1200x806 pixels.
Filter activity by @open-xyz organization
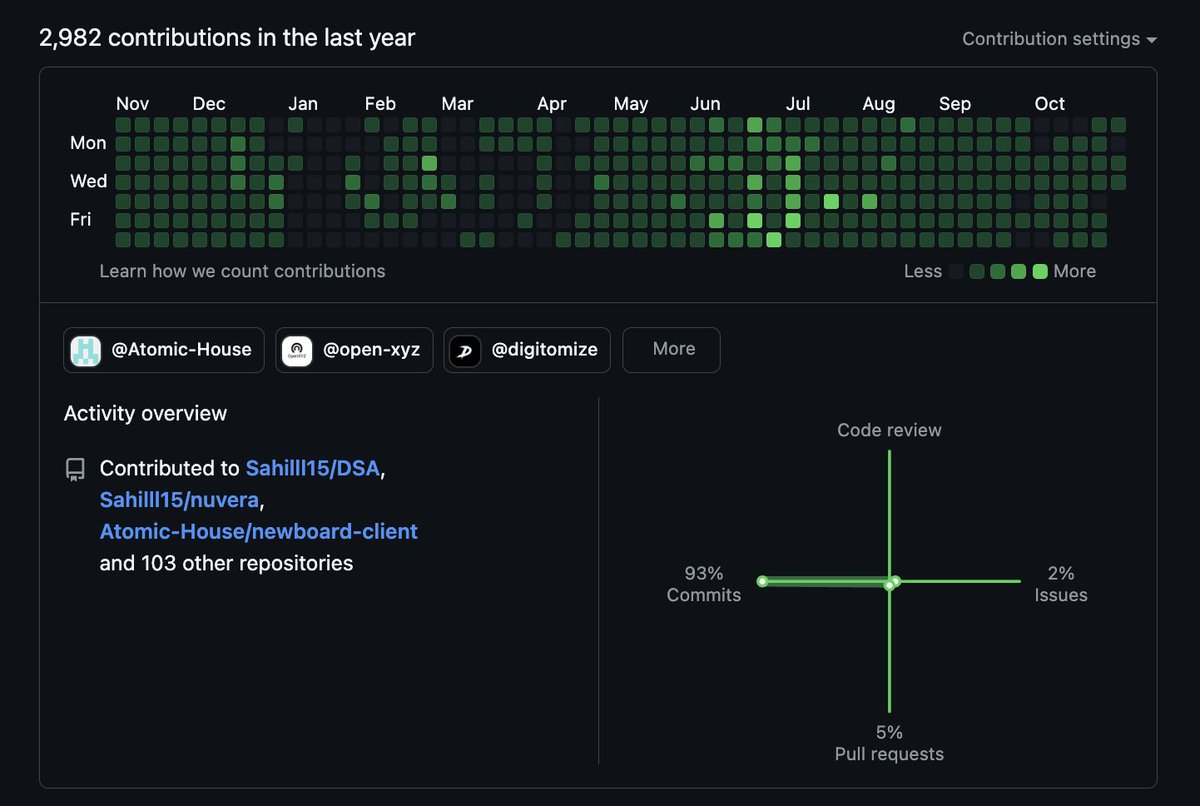coord(354,350)
